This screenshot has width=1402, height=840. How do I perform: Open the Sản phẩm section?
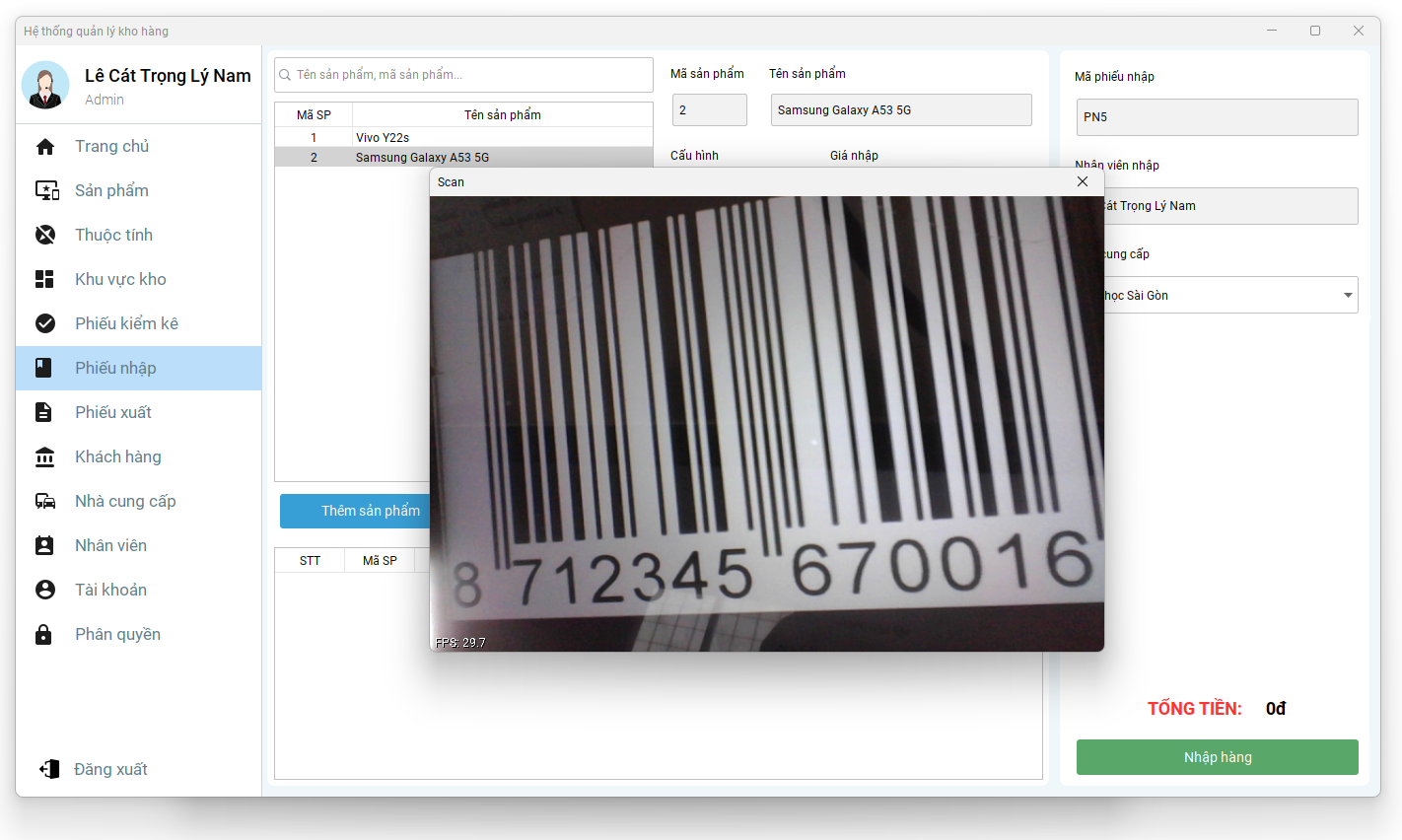[138, 190]
